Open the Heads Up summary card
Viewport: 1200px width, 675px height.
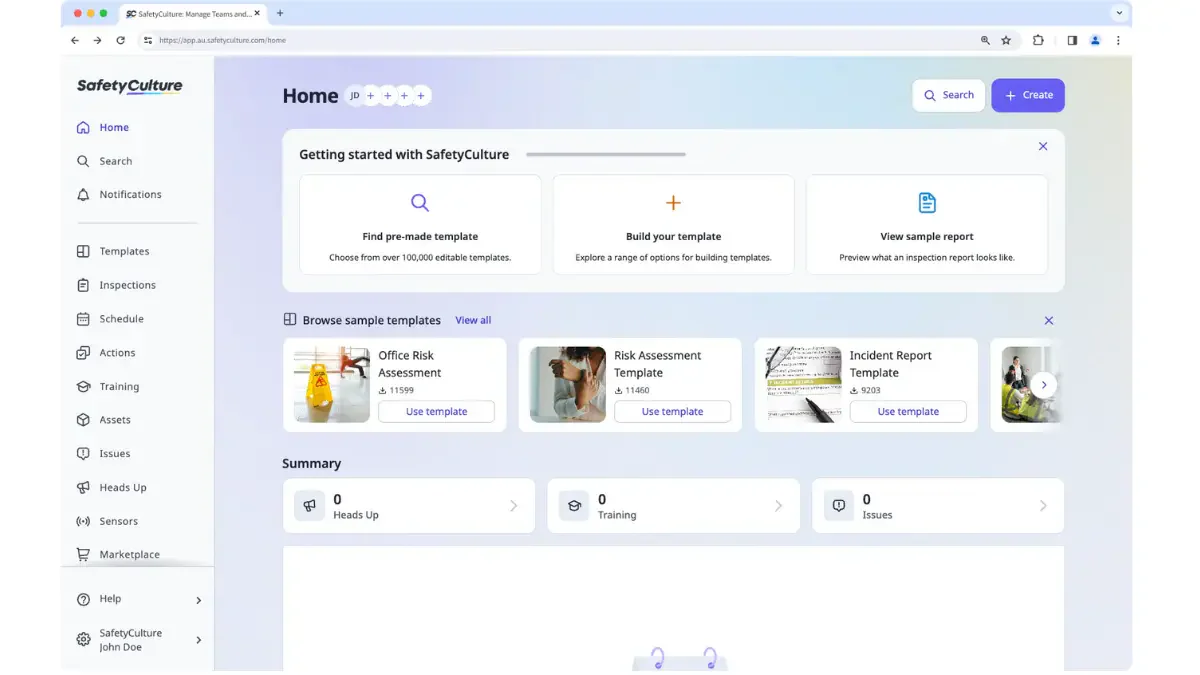409,506
